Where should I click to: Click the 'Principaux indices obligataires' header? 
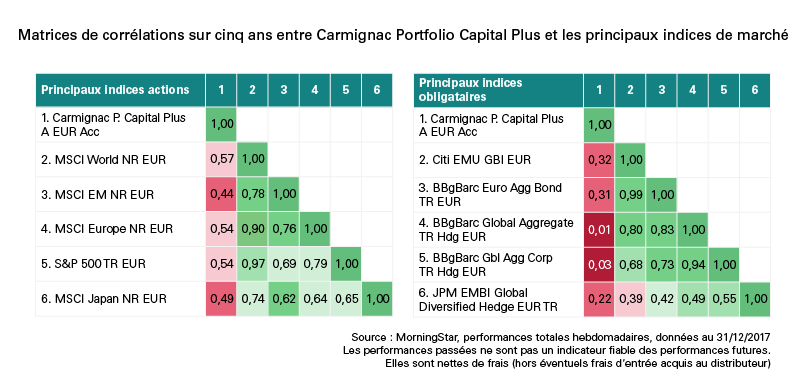coord(470,90)
